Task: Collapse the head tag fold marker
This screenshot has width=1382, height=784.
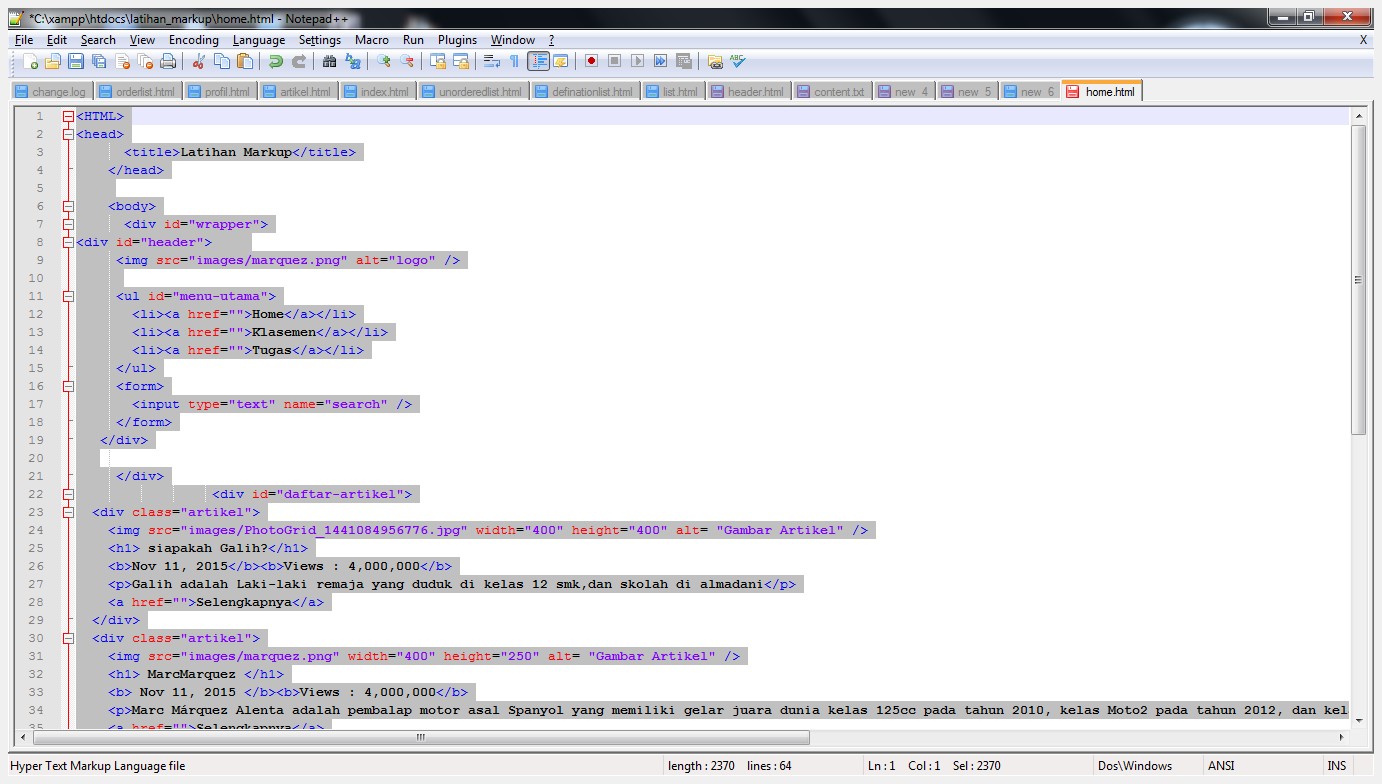Action: pos(68,134)
